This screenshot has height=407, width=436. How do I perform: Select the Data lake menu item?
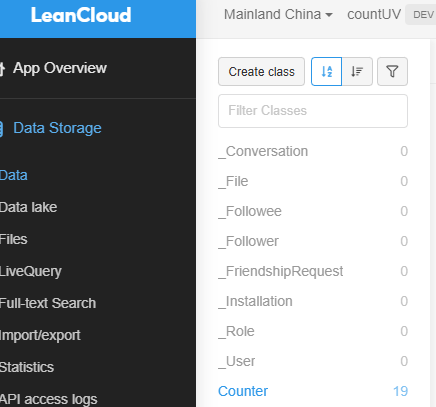(28, 207)
